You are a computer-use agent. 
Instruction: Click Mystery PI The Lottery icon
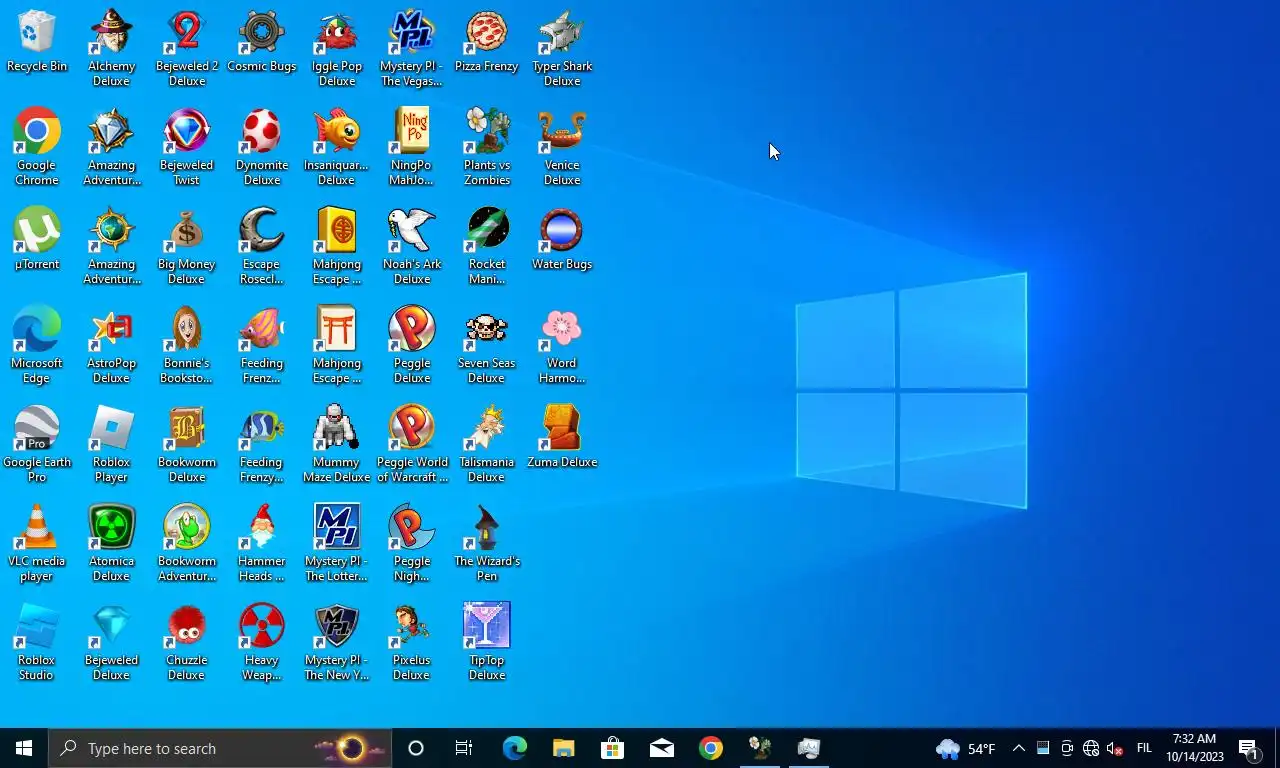tap(337, 543)
